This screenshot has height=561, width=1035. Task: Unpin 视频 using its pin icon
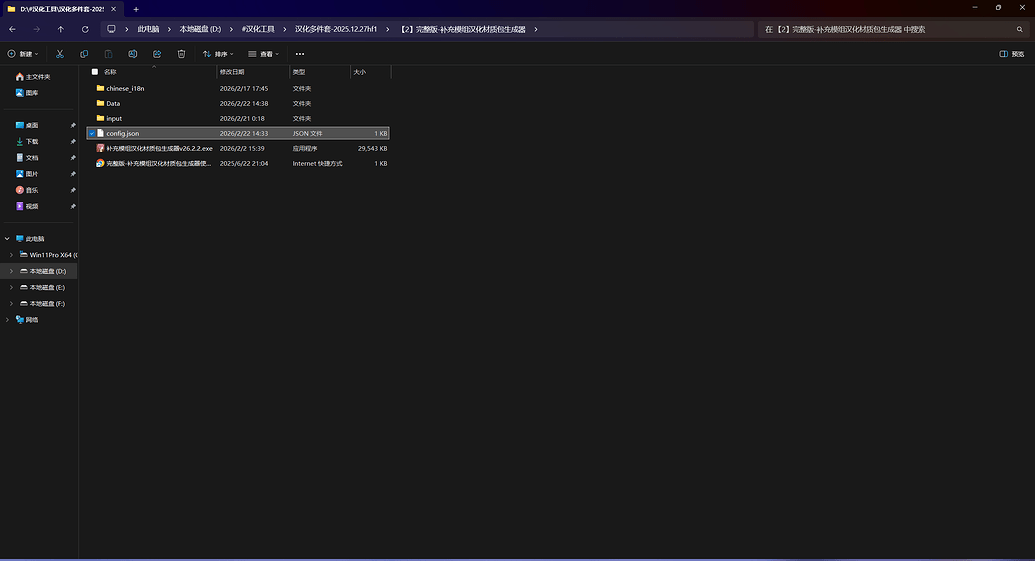73,206
